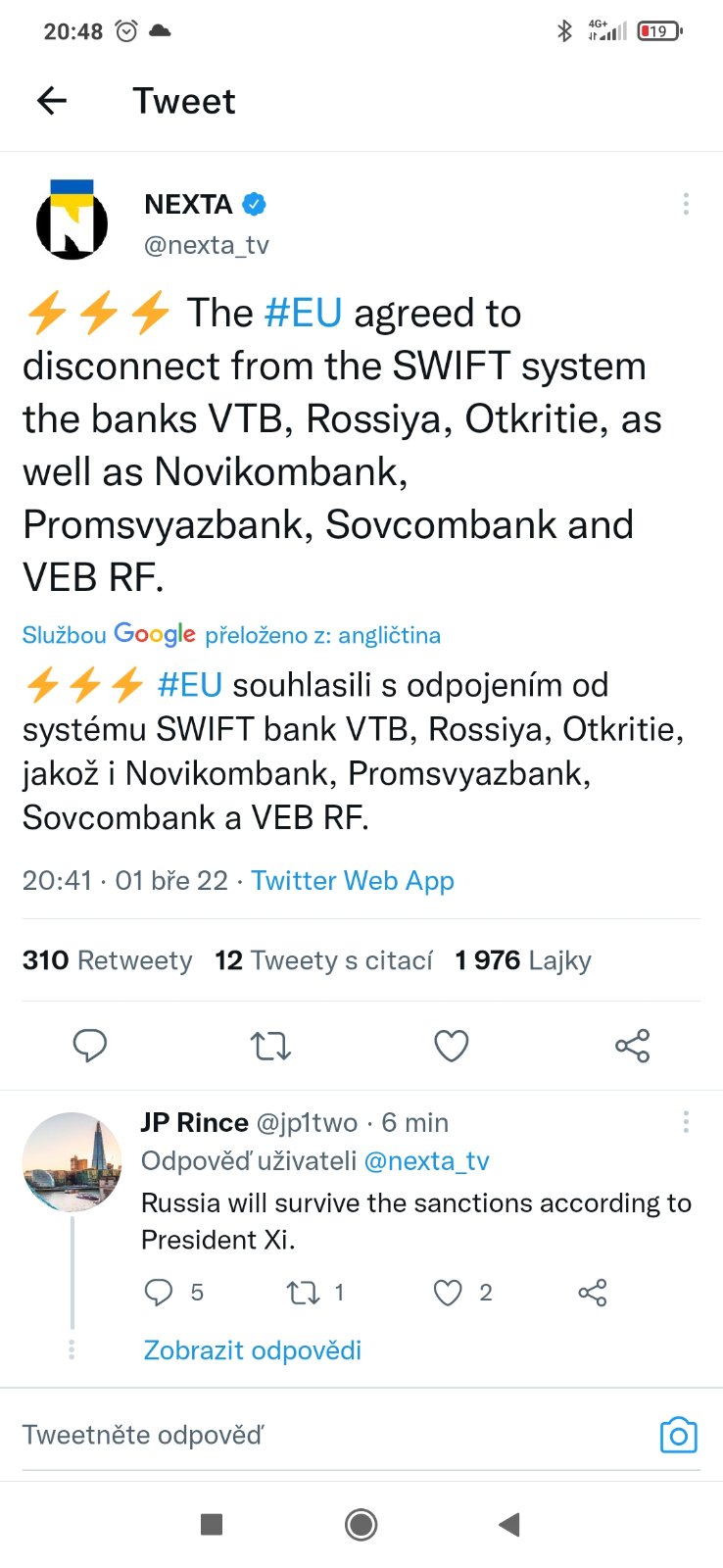The width and height of the screenshot is (723, 1568).
Task: Open NEXTA profile avatar
Action: click(x=72, y=220)
